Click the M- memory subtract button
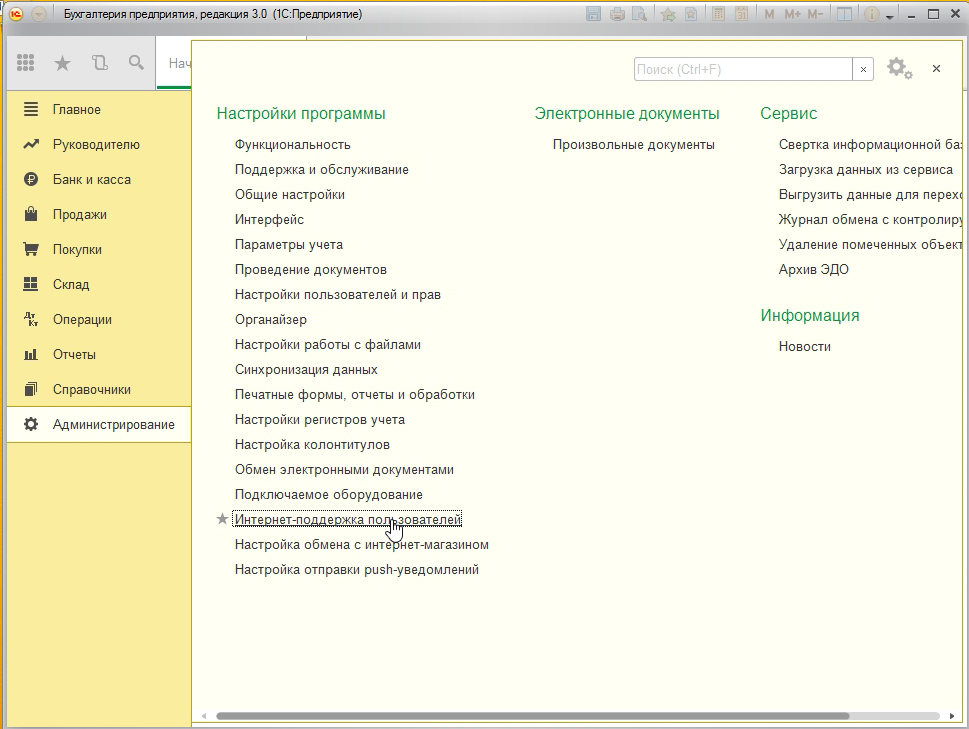This screenshot has height=729, width=969. pyautogui.click(x=816, y=14)
